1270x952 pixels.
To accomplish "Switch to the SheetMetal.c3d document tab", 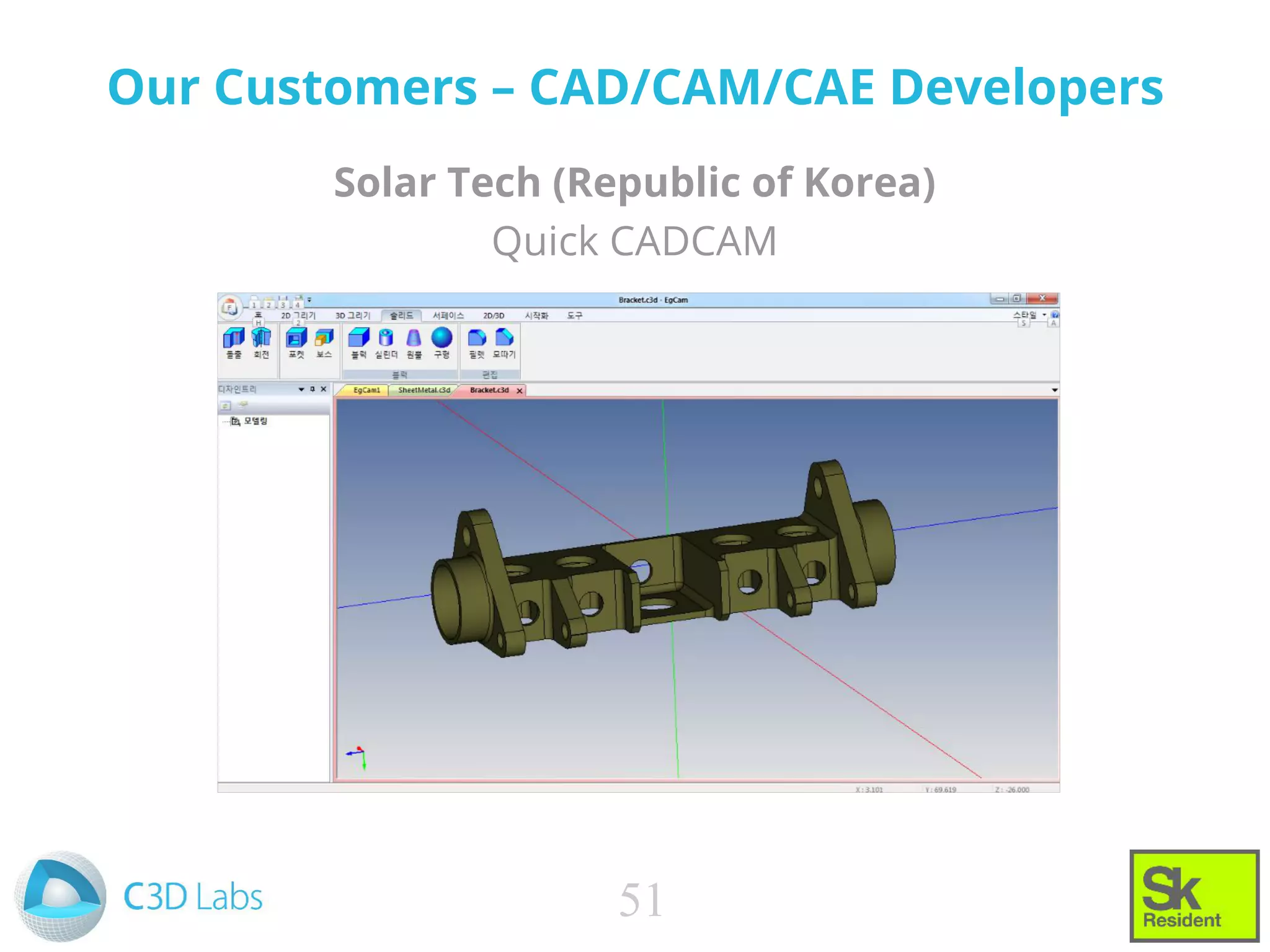I will (424, 390).
